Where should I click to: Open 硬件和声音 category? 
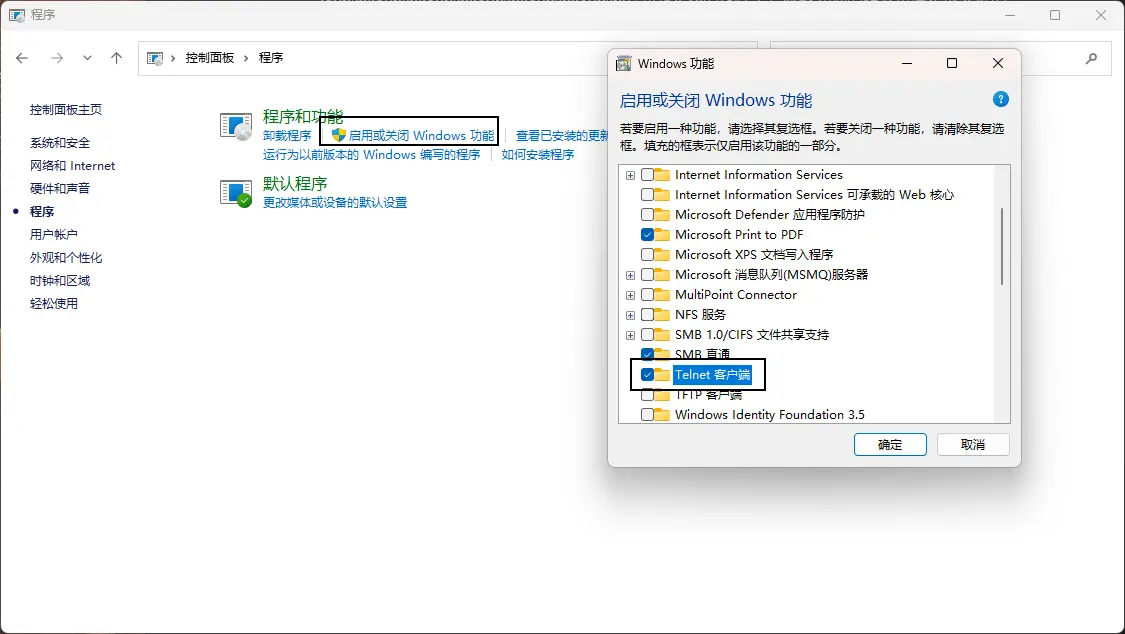pyautogui.click(x=60, y=189)
